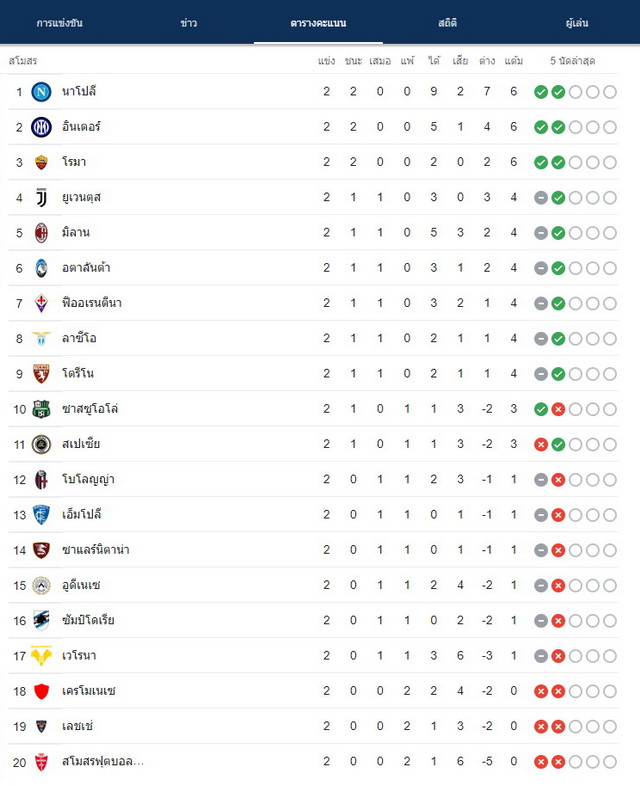Open team link อตาลันต้า
This screenshot has width=640, height=786.
[86, 267]
